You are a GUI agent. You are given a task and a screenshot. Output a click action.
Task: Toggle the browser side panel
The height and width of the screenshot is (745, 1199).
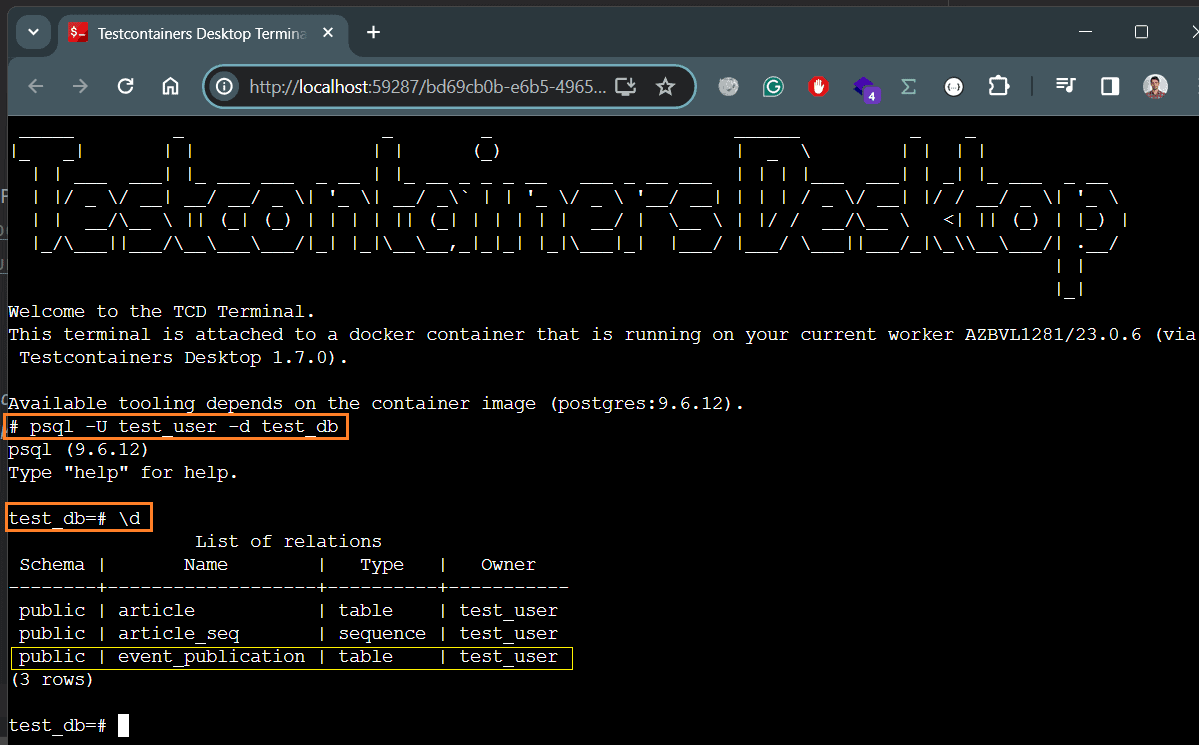click(1110, 86)
